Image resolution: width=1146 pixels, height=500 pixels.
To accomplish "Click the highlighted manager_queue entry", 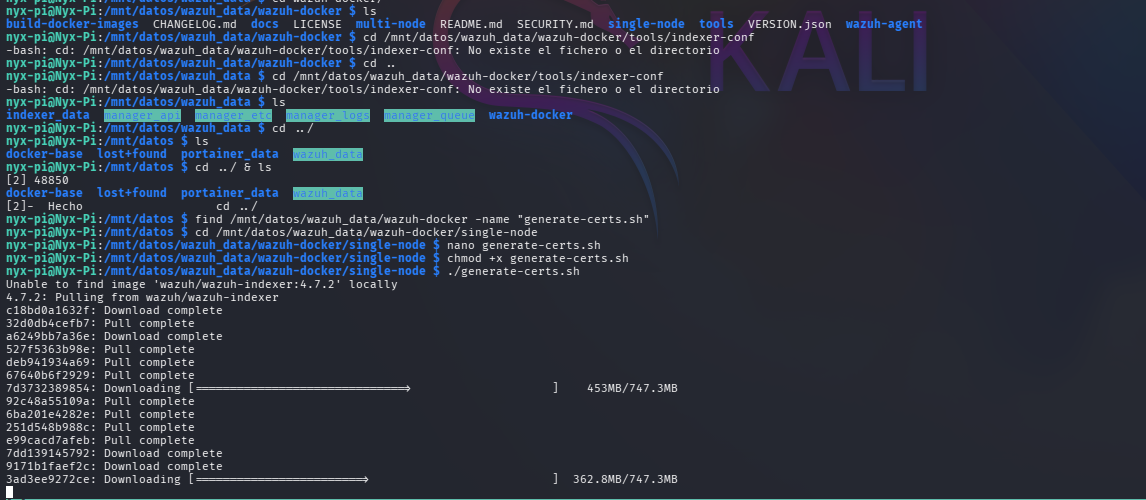I will tap(429, 115).
